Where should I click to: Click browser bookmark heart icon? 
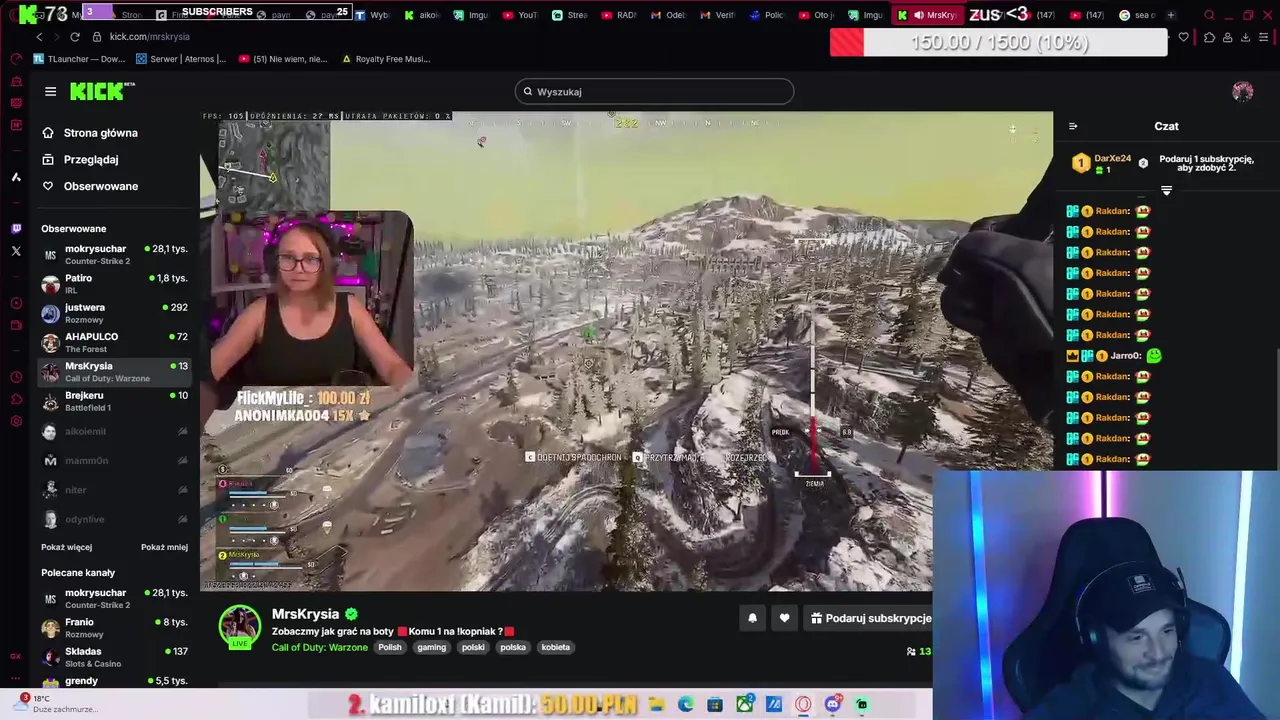pos(1184,37)
